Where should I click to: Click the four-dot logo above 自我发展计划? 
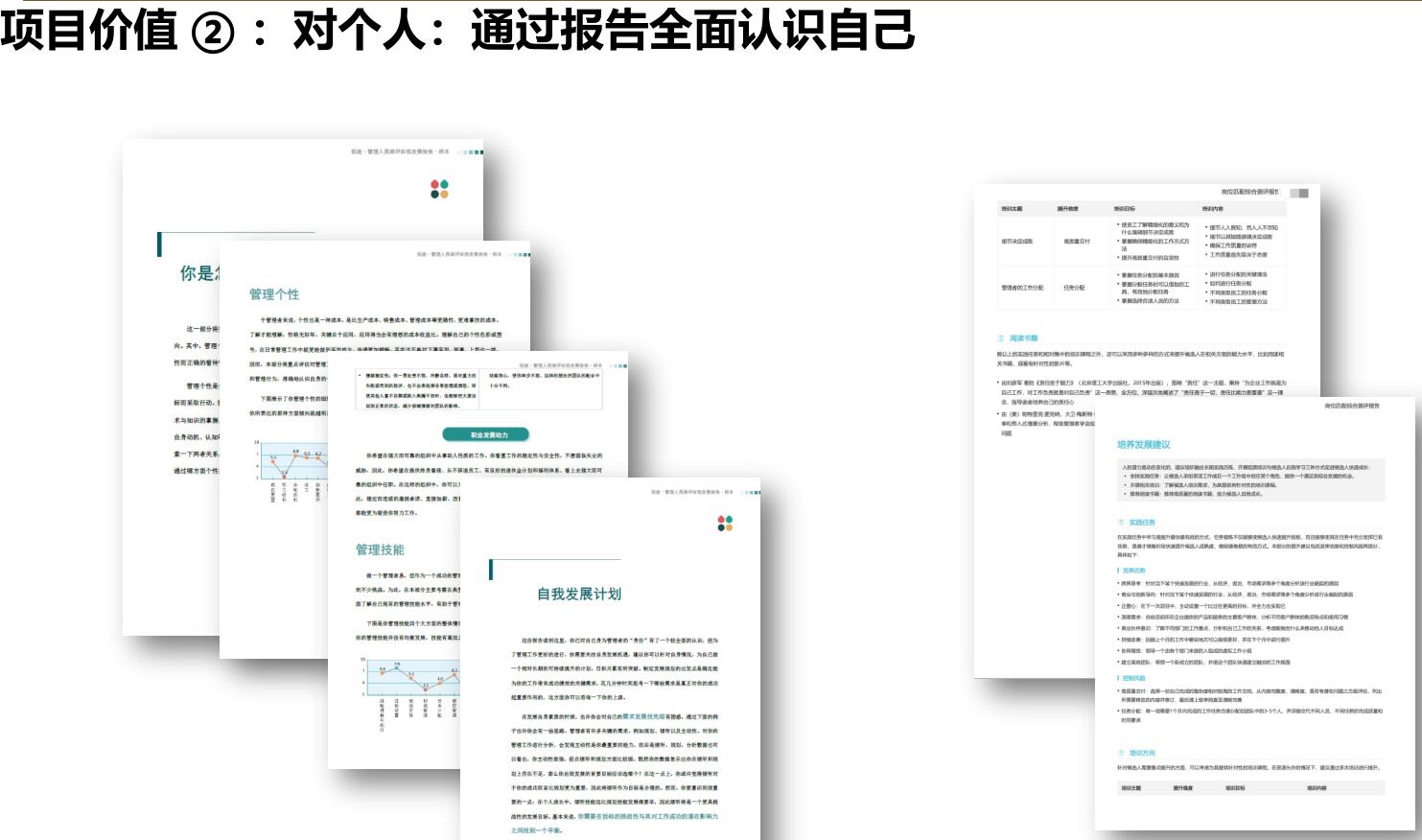(725, 523)
